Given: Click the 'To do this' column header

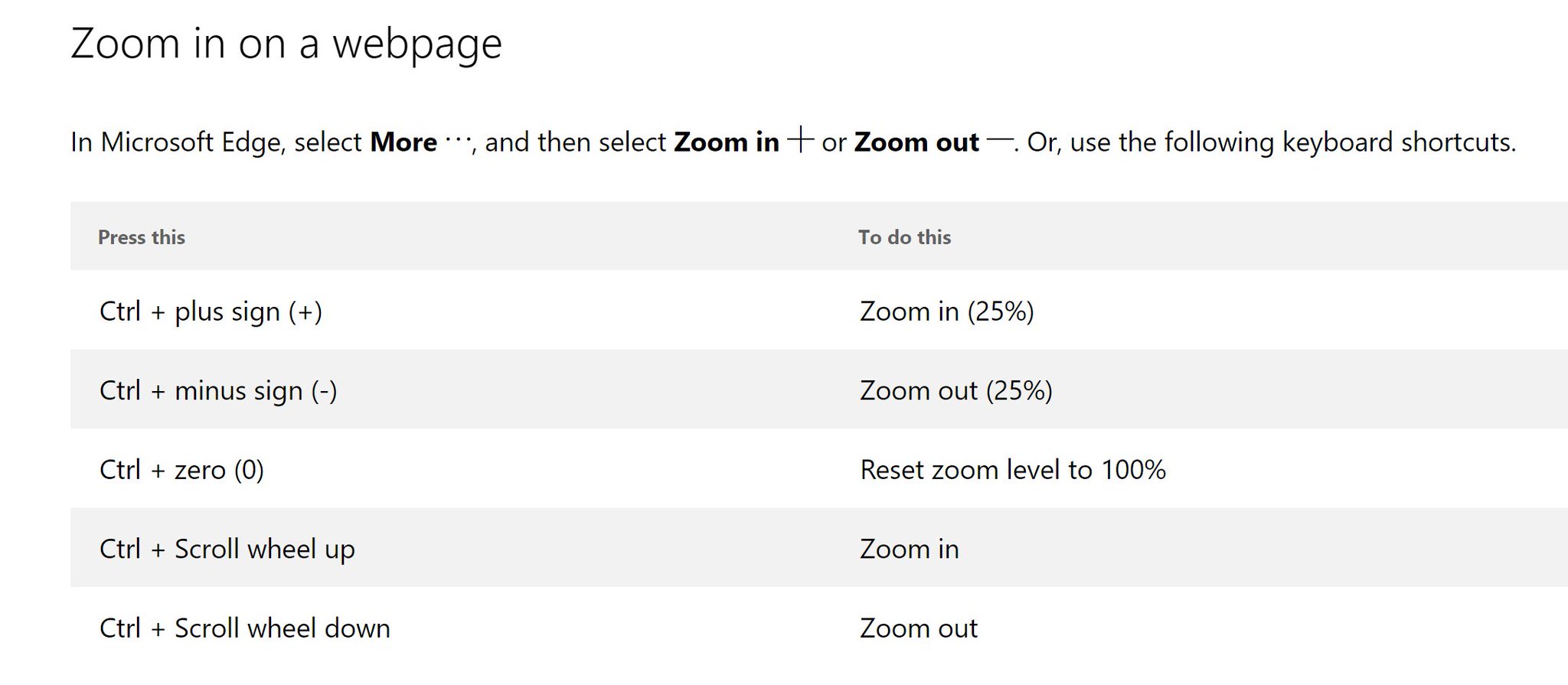Looking at the screenshot, I should [904, 237].
